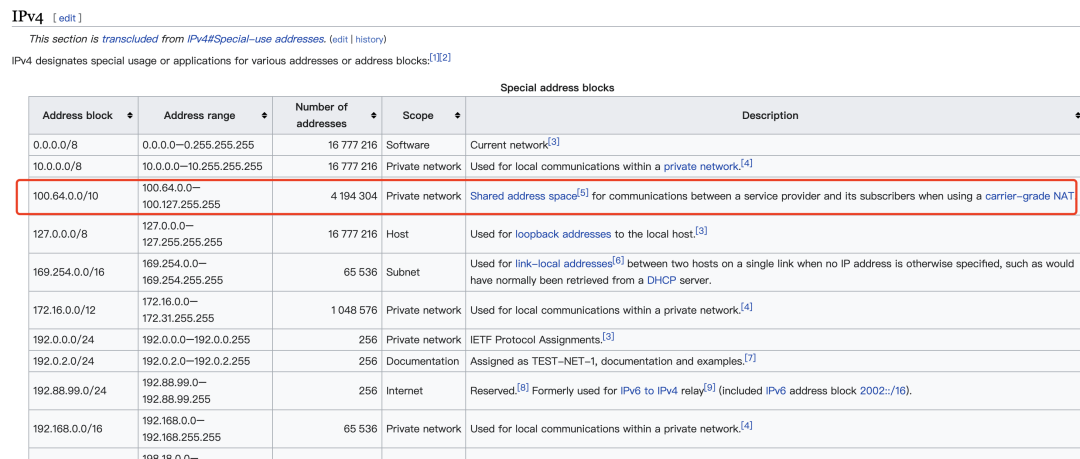Viewport: 1080px width, 459px height.
Task: Follow the DHCP link
Action: click(x=662, y=281)
